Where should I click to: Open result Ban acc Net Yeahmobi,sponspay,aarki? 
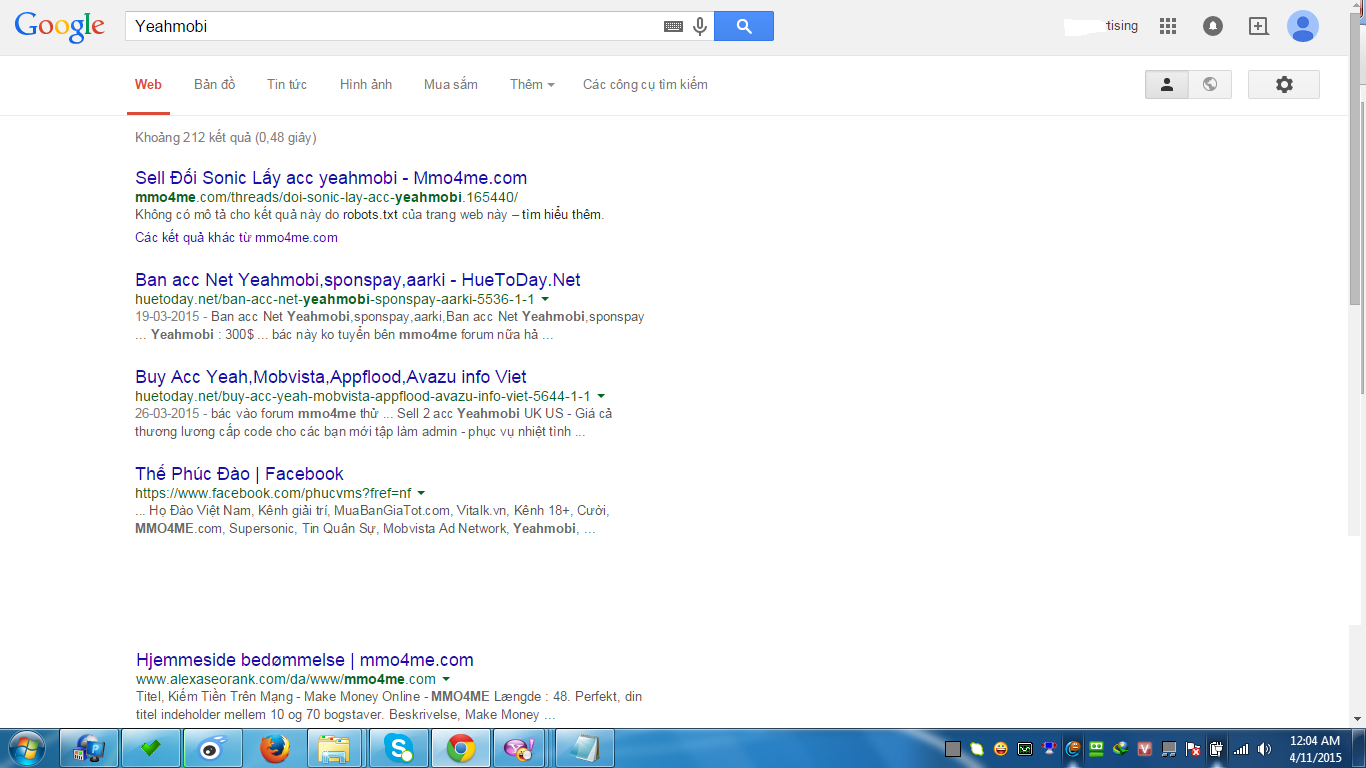click(358, 280)
